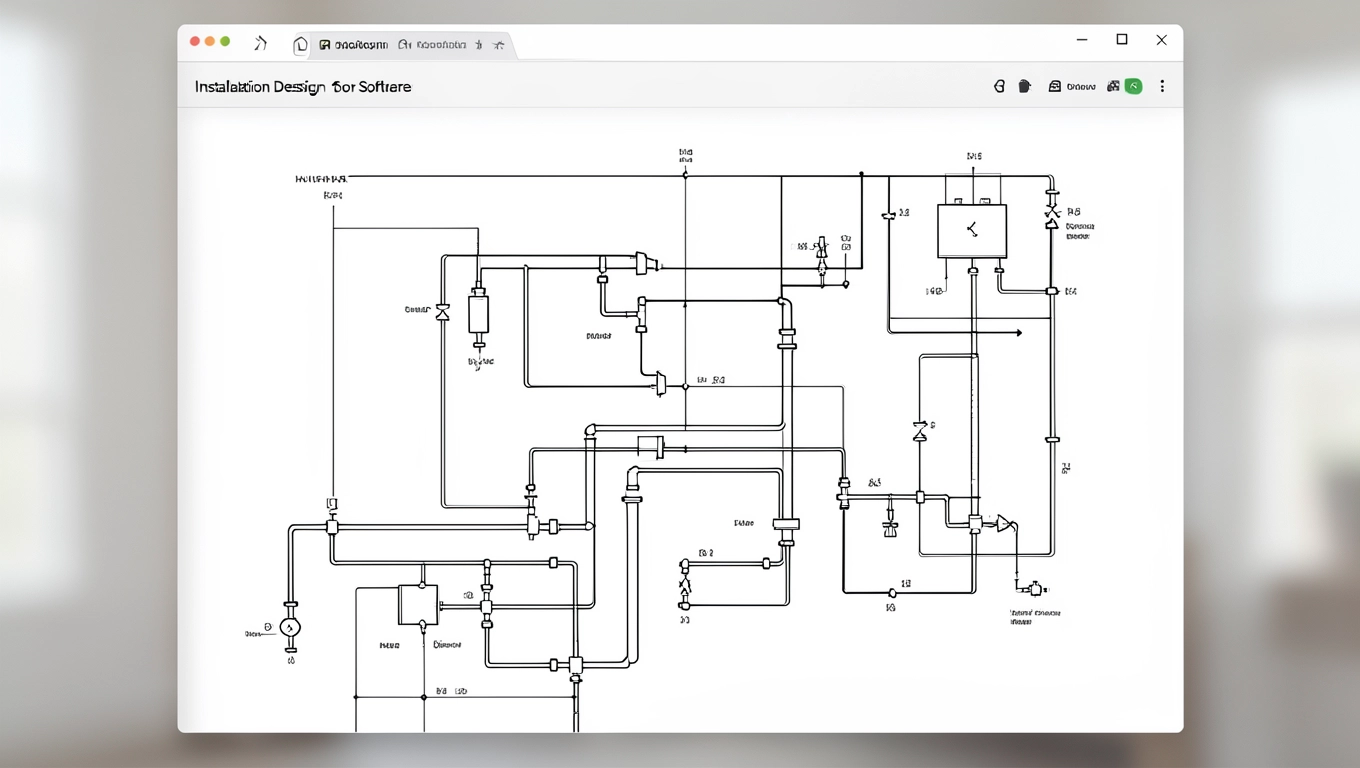Click the triangular amplifier symbol at lower right
The height and width of the screenshot is (768, 1360).
click(x=1004, y=523)
